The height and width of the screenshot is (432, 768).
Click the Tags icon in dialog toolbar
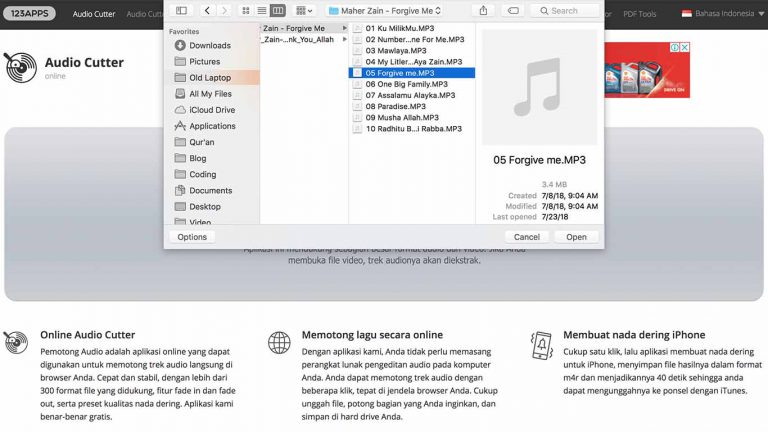tap(513, 10)
